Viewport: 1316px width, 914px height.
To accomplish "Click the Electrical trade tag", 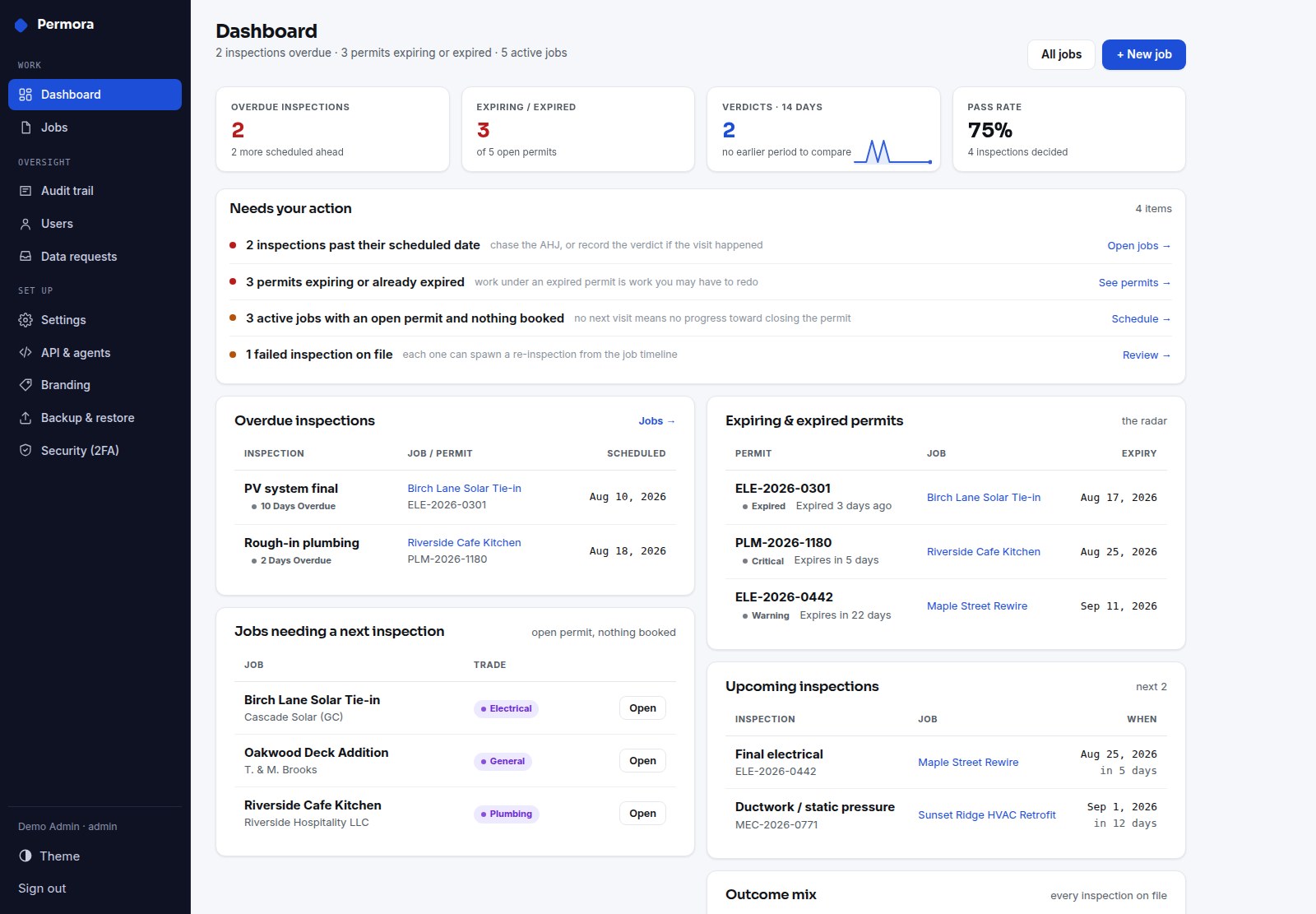I will point(506,708).
